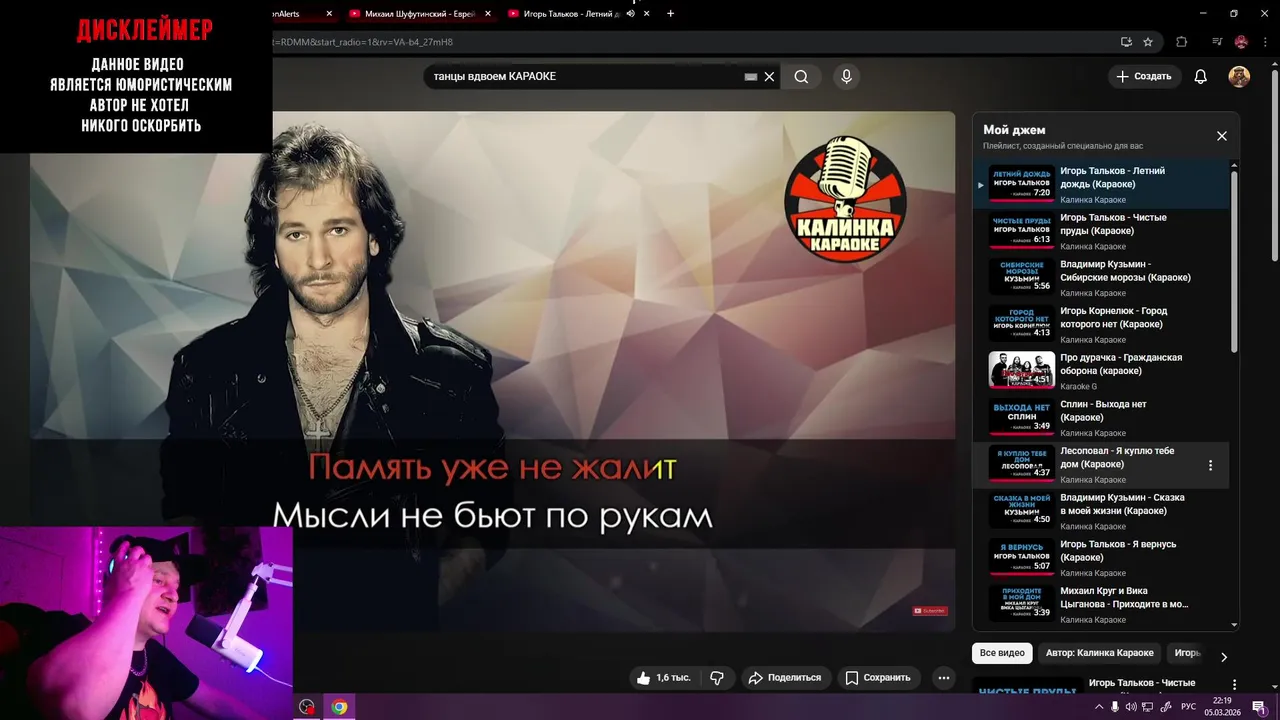Viewport: 1280px width, 720px height.
Task: Click the magnifier search button
Action: coord(801,77)
